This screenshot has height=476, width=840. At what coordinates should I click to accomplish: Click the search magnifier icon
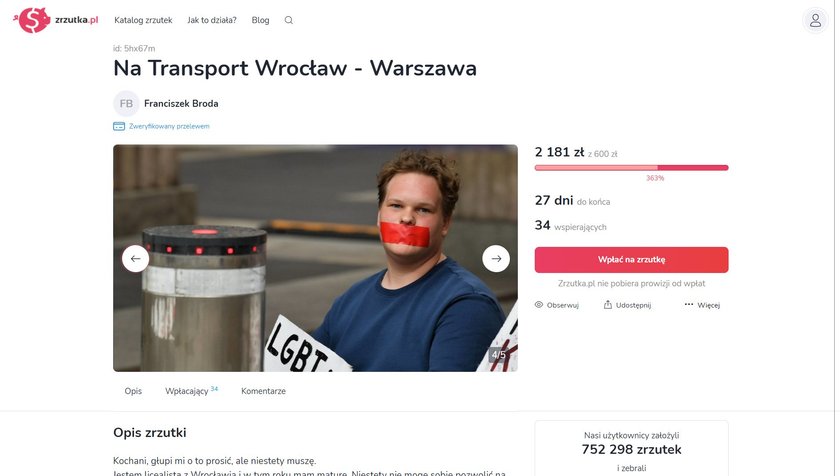tap(289, 20)
